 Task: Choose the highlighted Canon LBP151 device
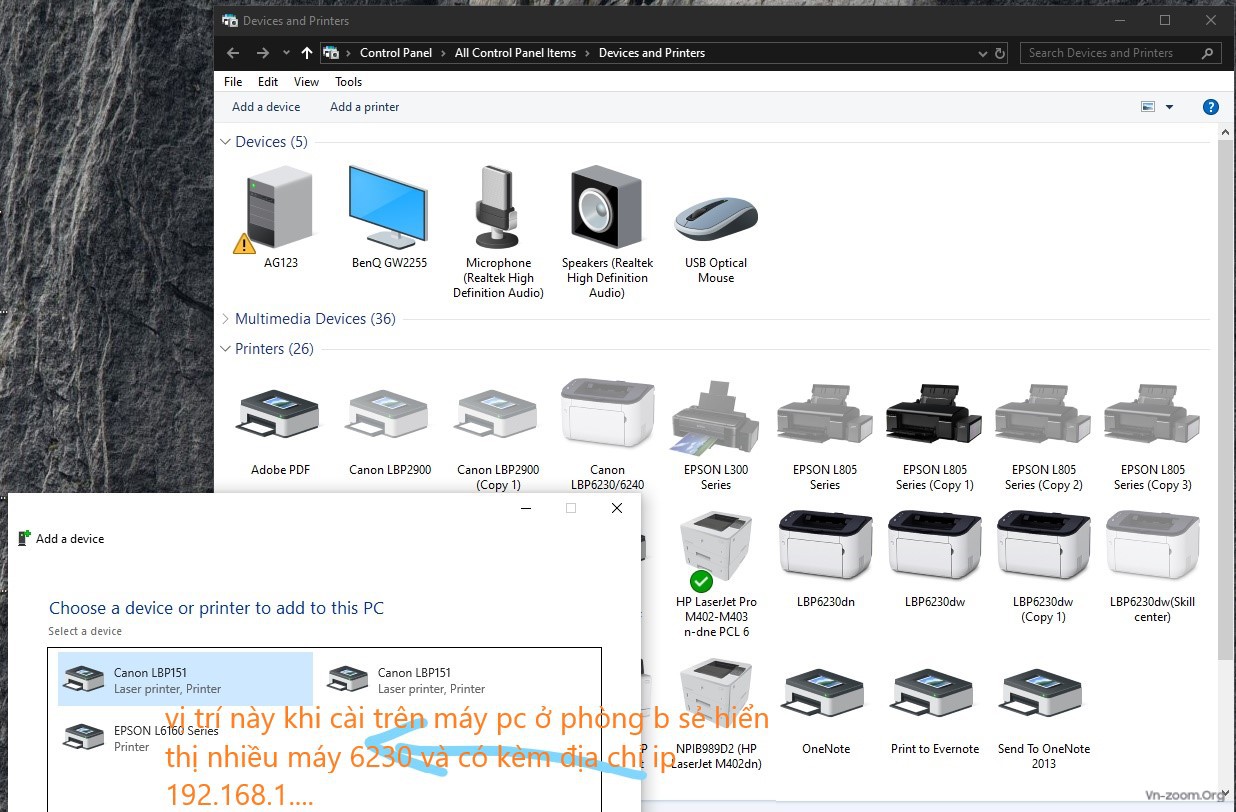[185, 680]
